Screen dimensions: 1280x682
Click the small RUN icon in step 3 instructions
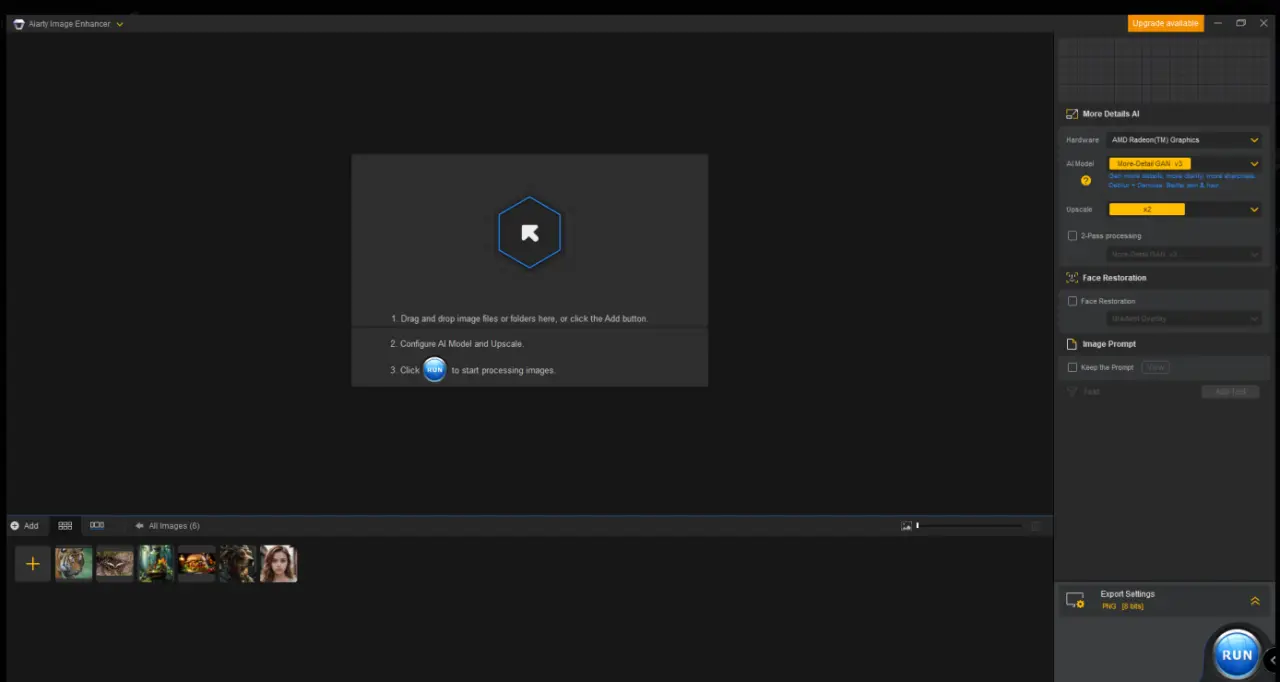(x=434, y=369)
